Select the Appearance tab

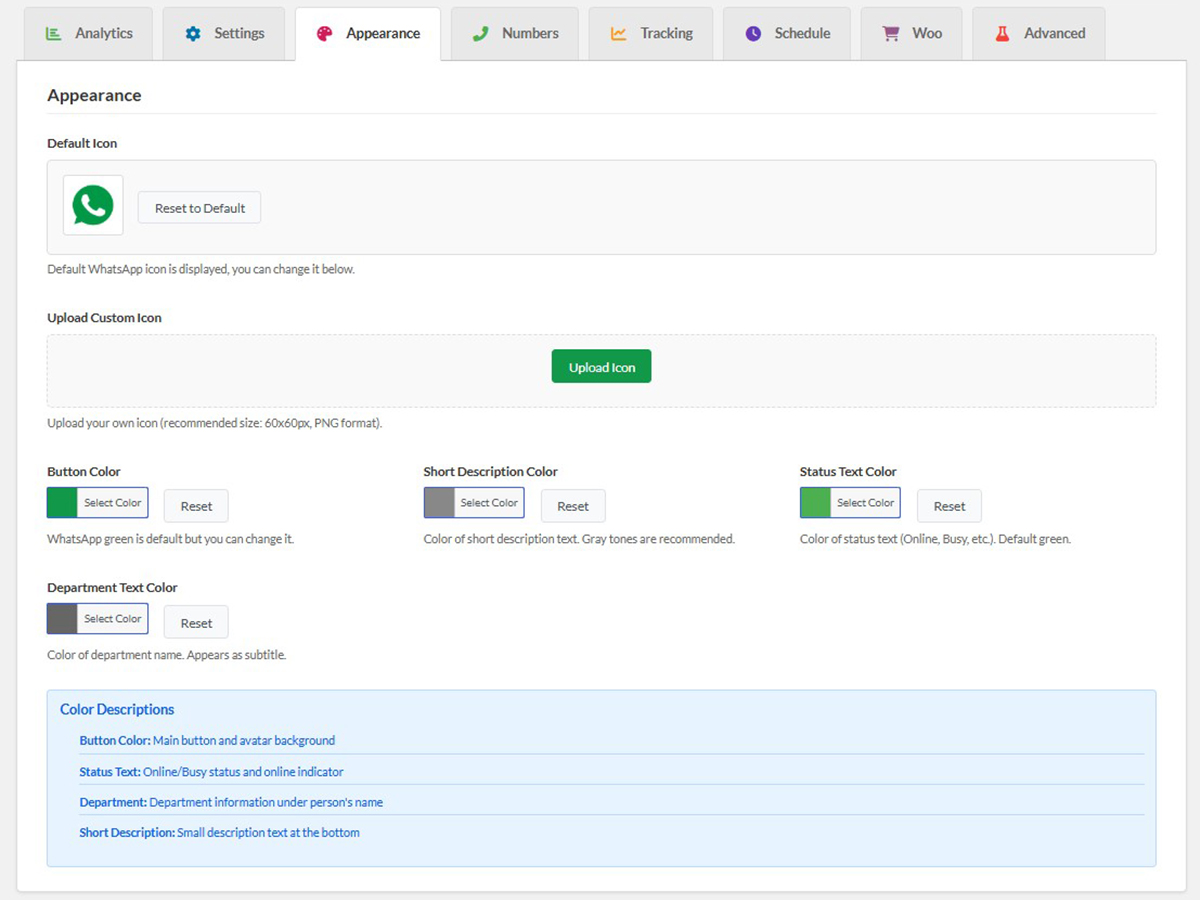tap(368, 33)
